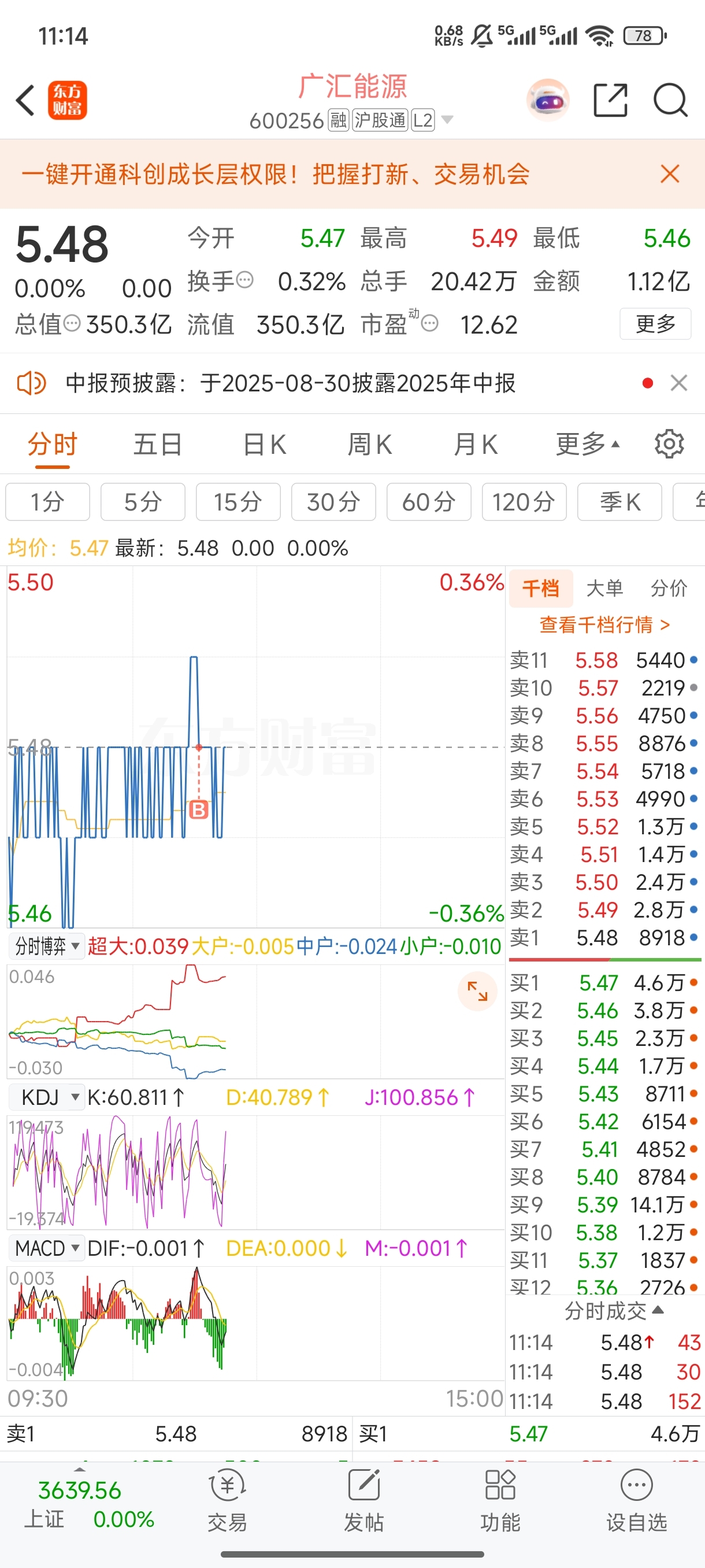Screen dimensions: 705x1568
Task: Tap the 卖11 5.58 order row
Action: click(x=604, y=660)
